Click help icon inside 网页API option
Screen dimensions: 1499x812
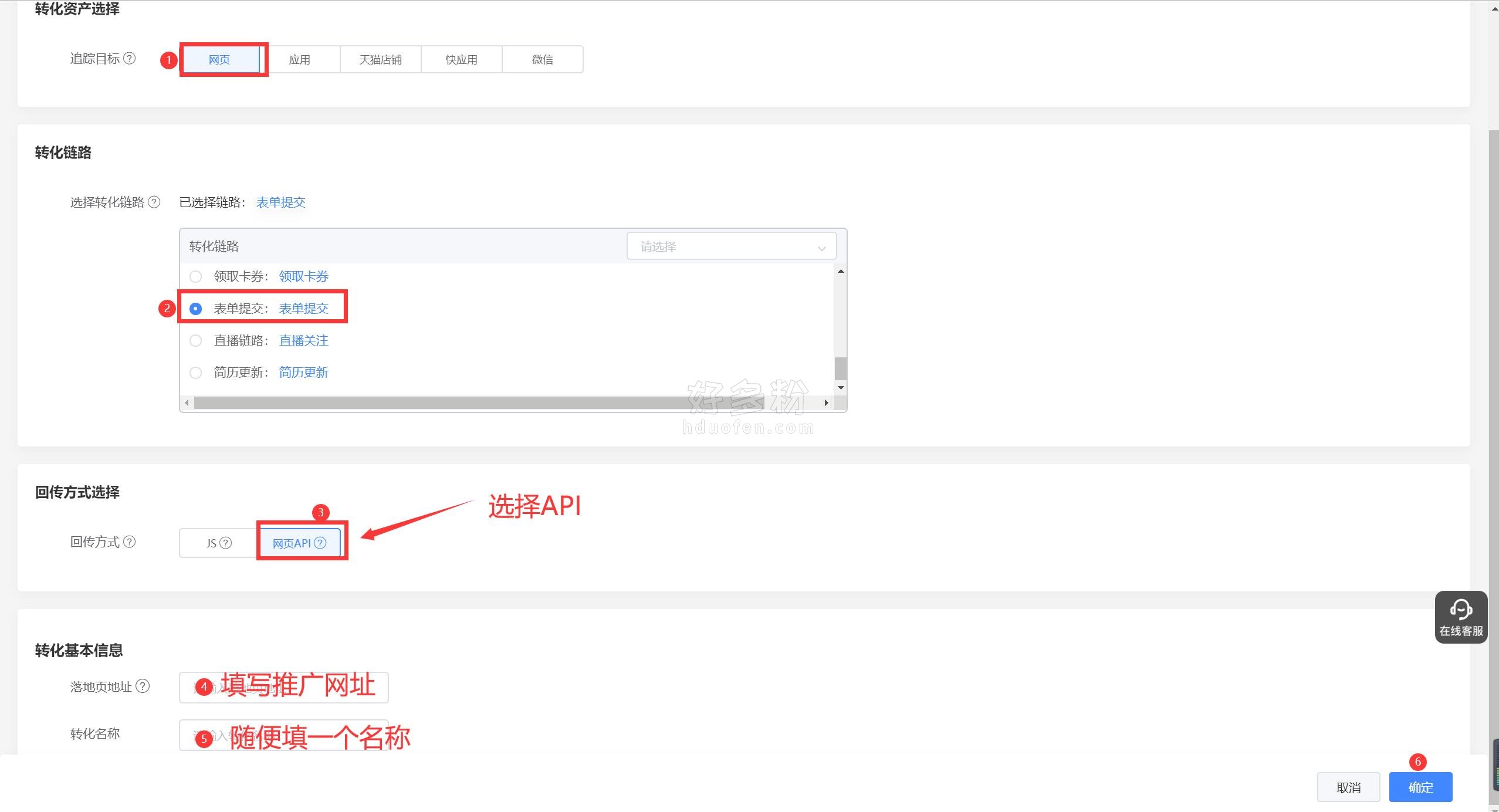tap(320, 543)
